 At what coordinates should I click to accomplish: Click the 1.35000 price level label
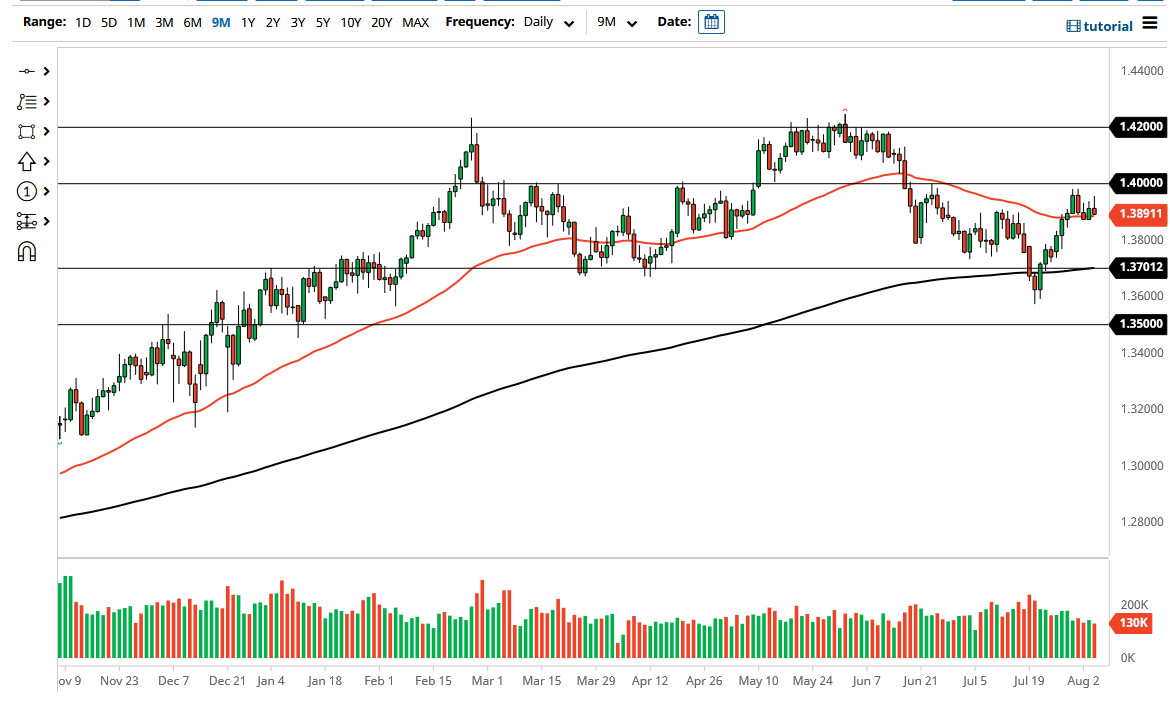tap(1139, 324)
